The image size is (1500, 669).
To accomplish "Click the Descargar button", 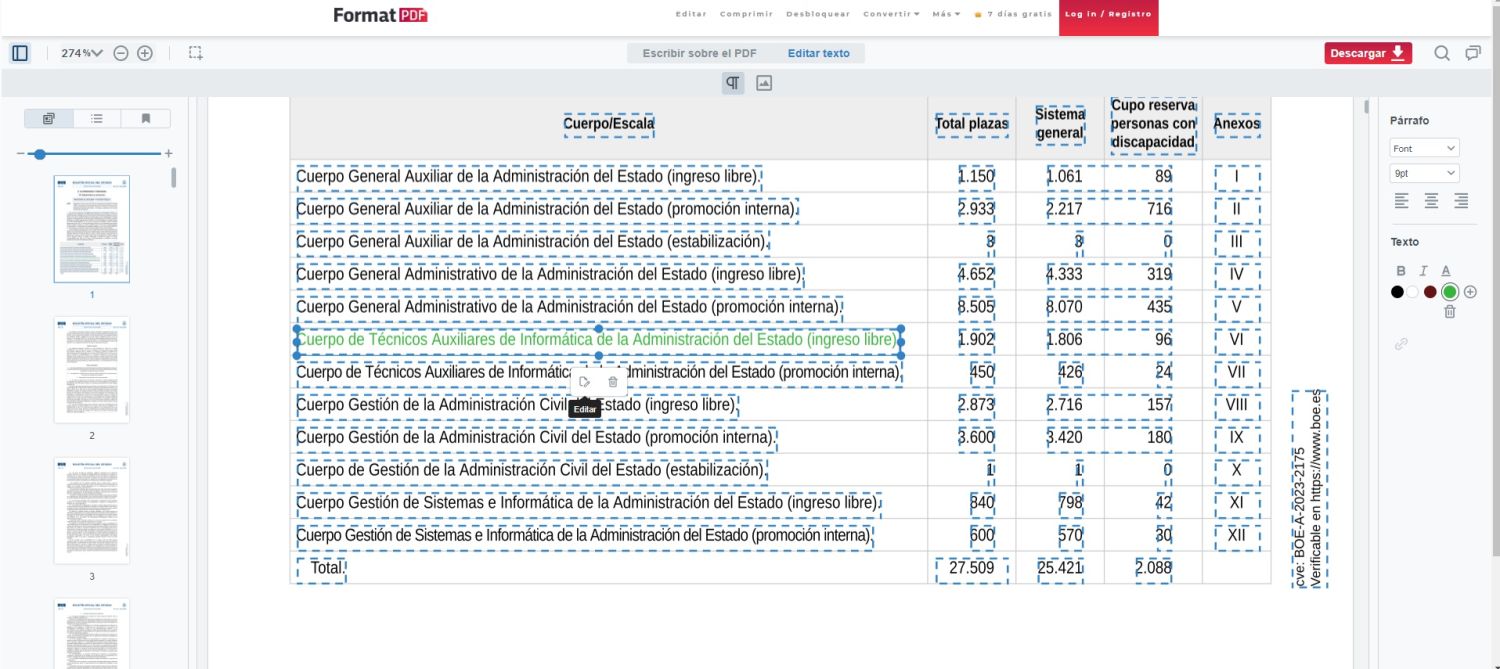I will [1367, 52].
